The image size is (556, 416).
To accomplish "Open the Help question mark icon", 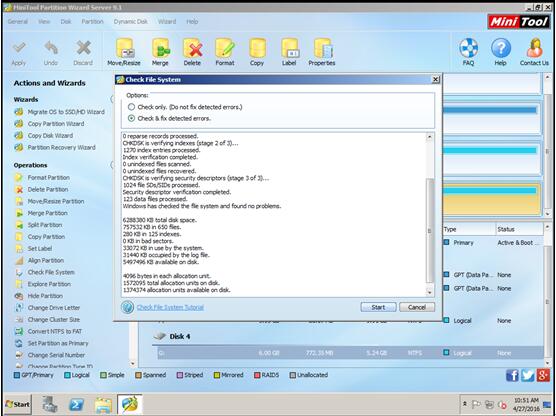I will (501, 48).
